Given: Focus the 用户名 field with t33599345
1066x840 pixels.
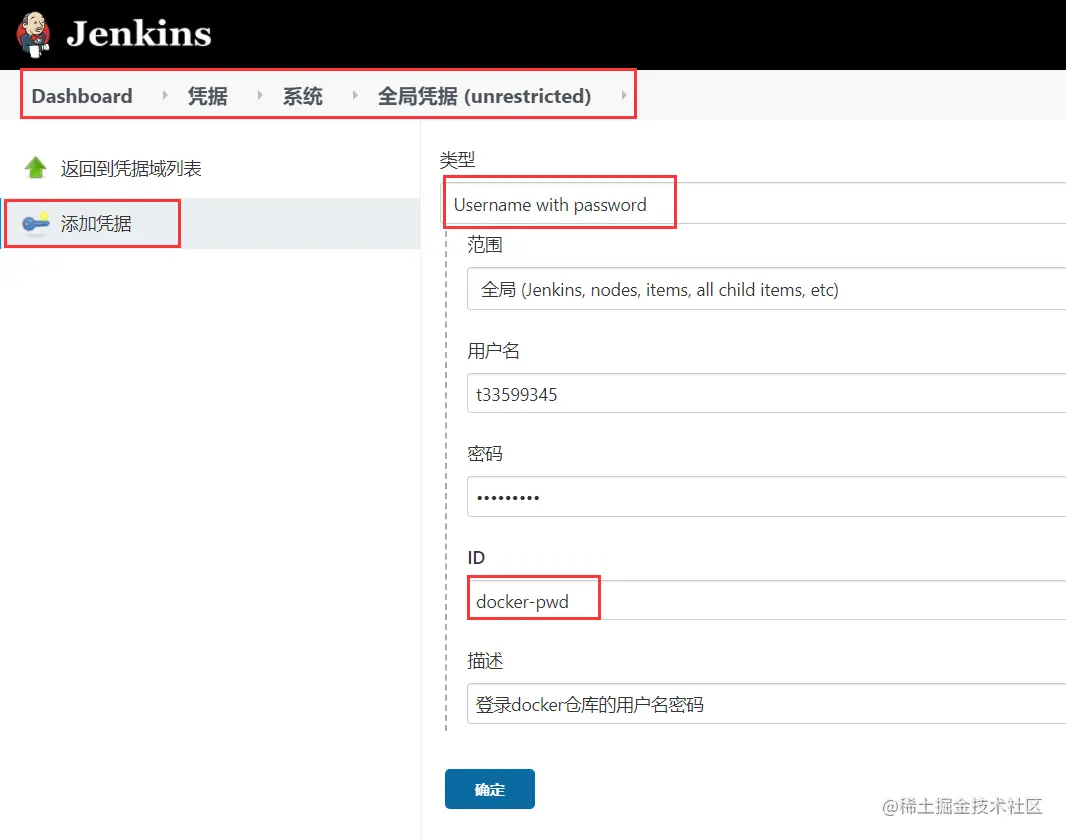Looking at the screenshot, I should point(766,393).
